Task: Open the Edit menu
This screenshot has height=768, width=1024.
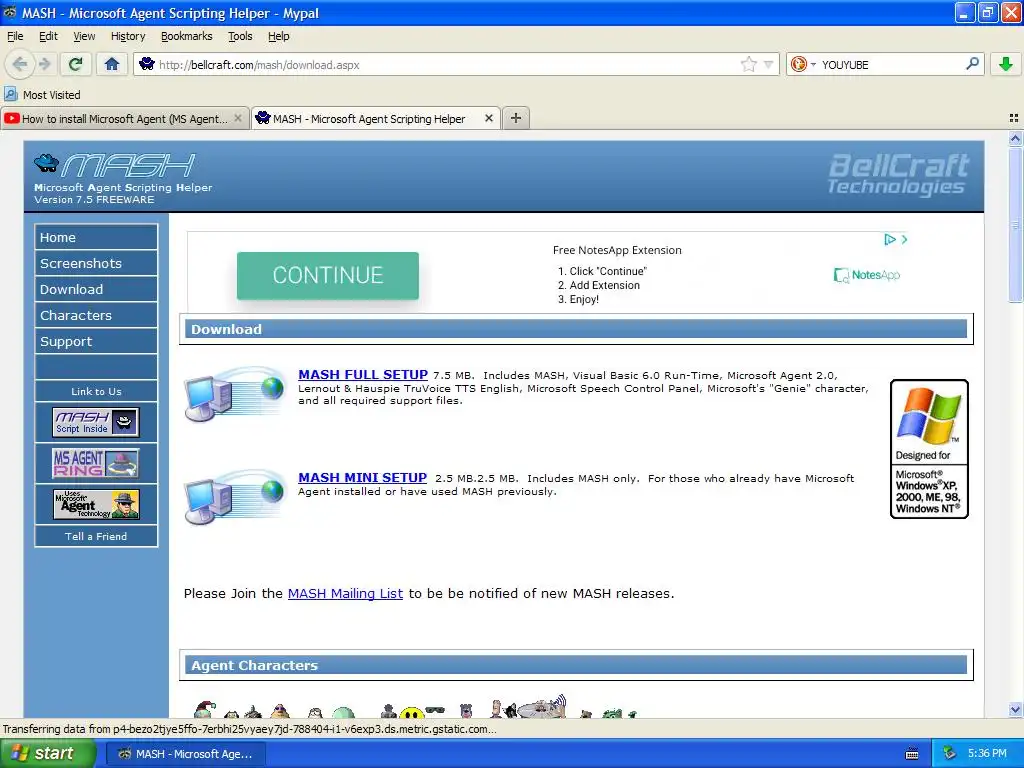Action: (x=48, y=37)
